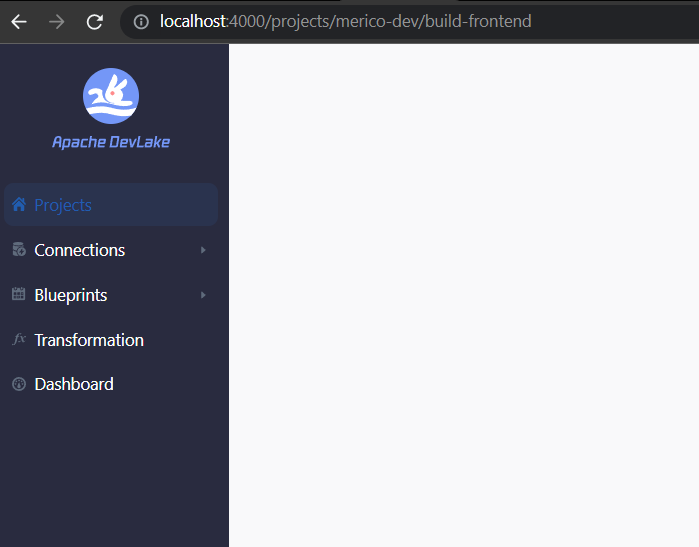Click the Apache DevLake title text
This screenshot has height=547, width=699.
[111, 142]
